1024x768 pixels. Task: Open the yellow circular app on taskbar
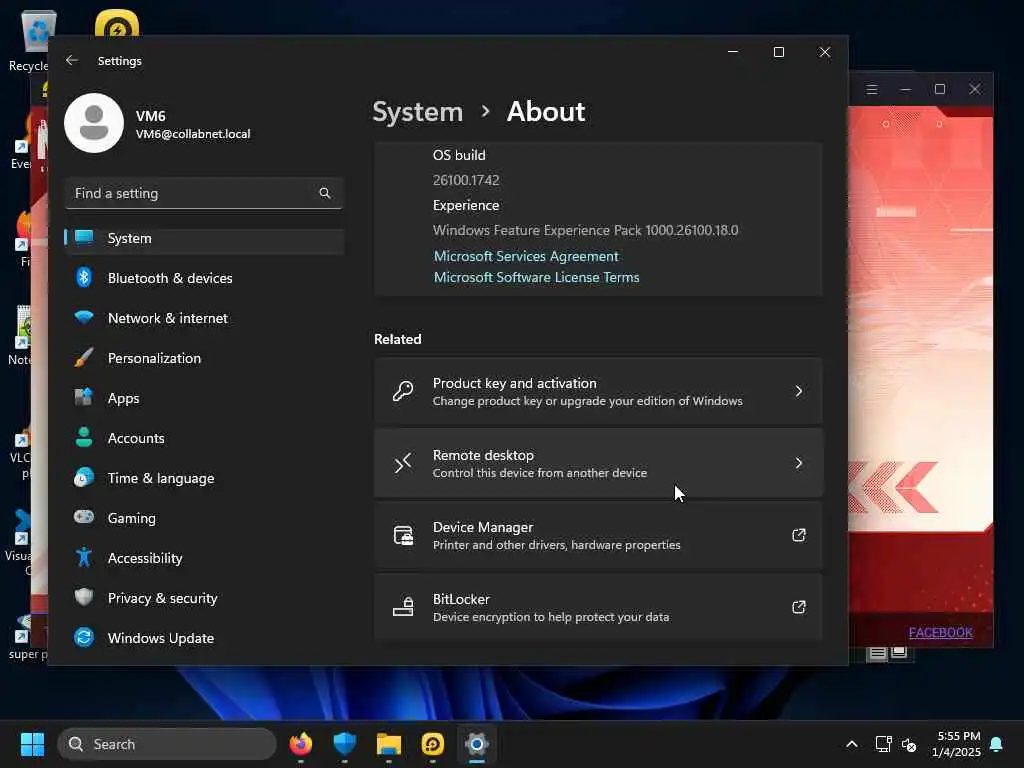[433, 744]
